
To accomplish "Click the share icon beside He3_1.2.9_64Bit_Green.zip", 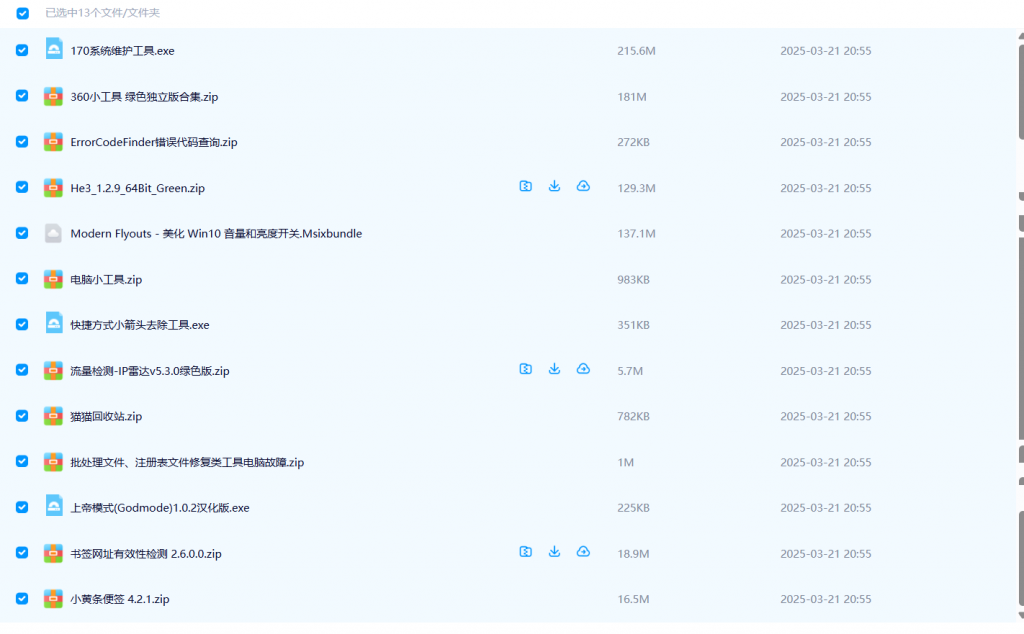I will pos(525,187).
